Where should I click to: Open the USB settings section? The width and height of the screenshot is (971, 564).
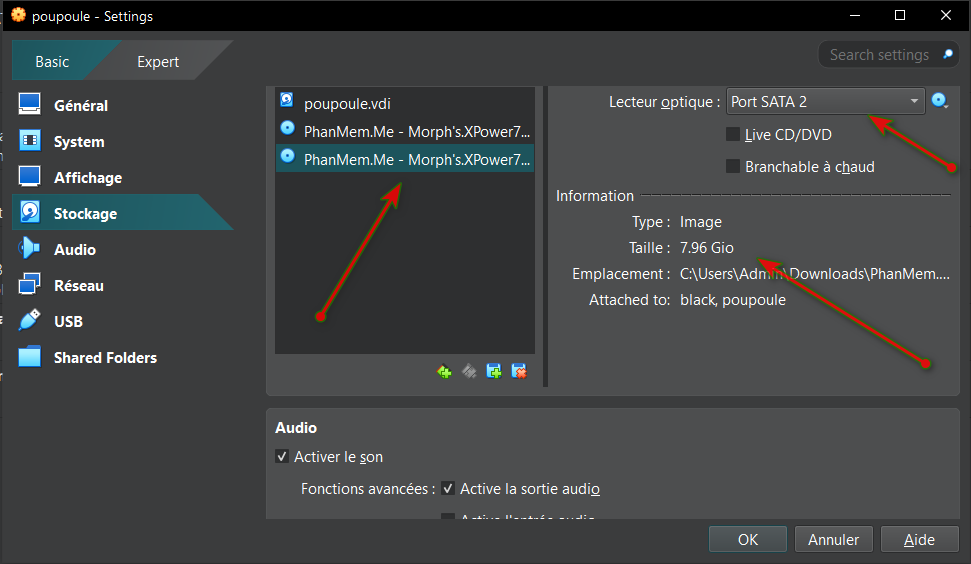coord(68,321)
